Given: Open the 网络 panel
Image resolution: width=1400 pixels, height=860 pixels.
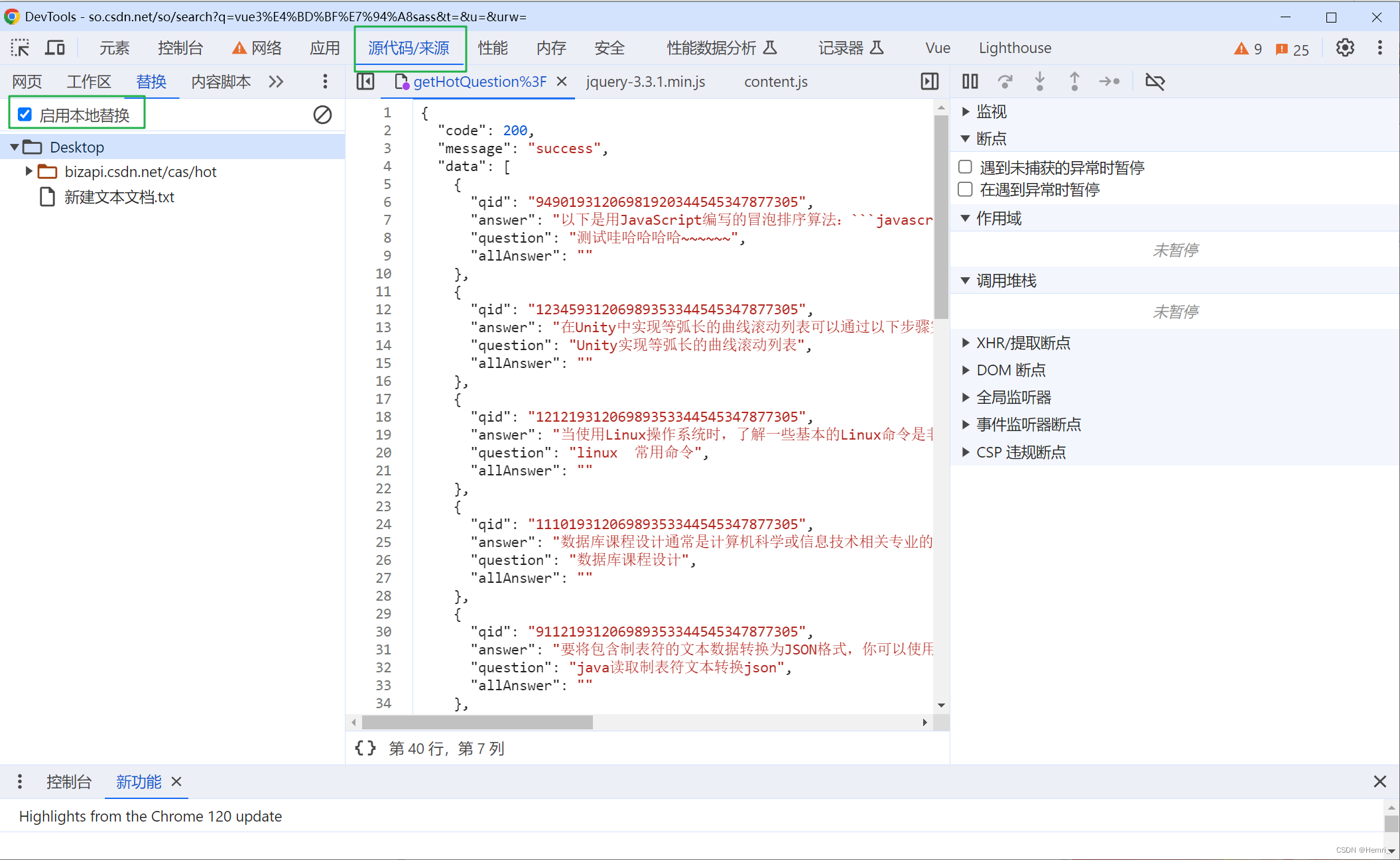Looking at the screenshot, I should (x=257, y=48).
